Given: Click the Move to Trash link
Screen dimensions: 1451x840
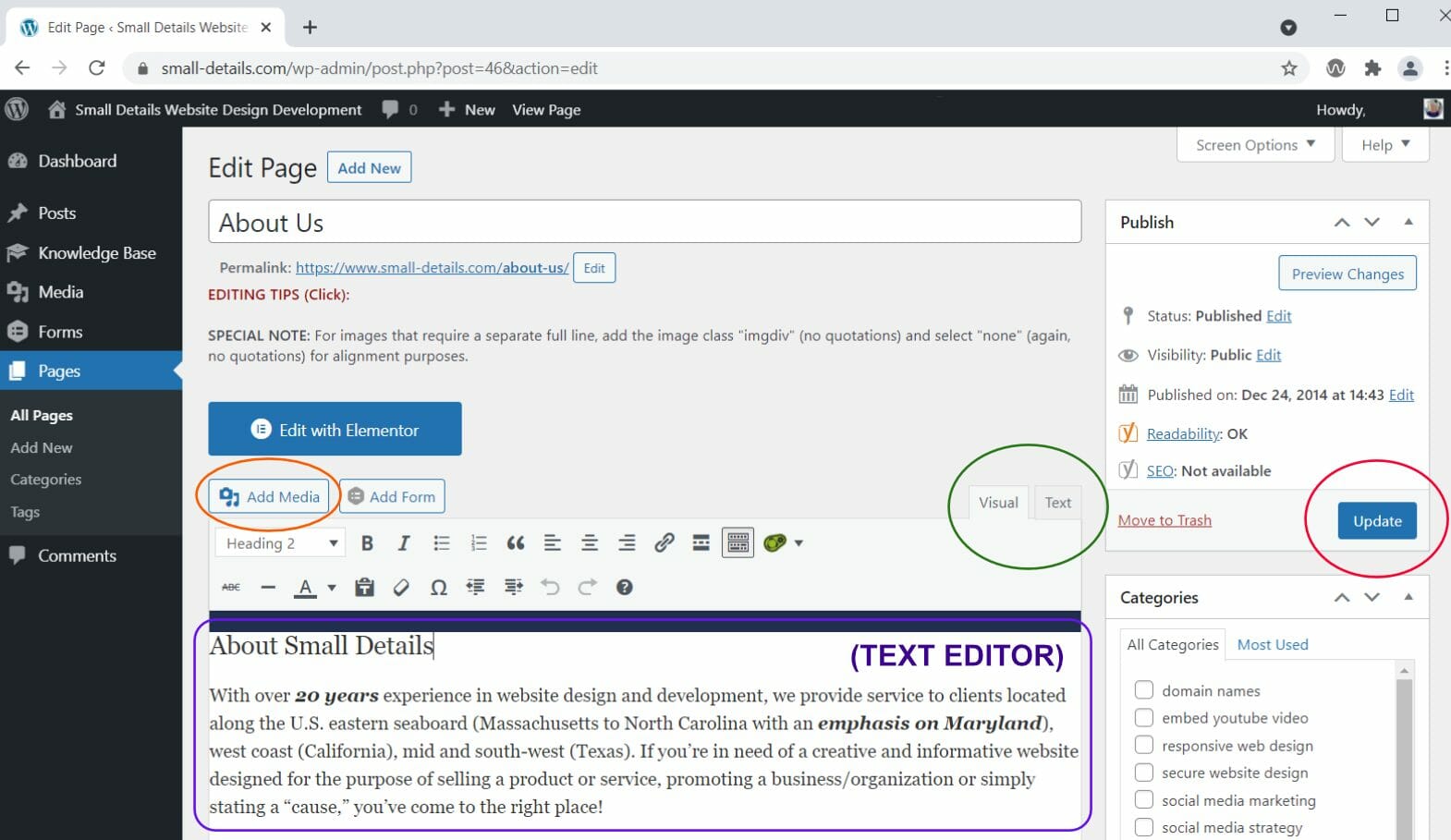Looking at the screenshot, I should (1164, 520).
